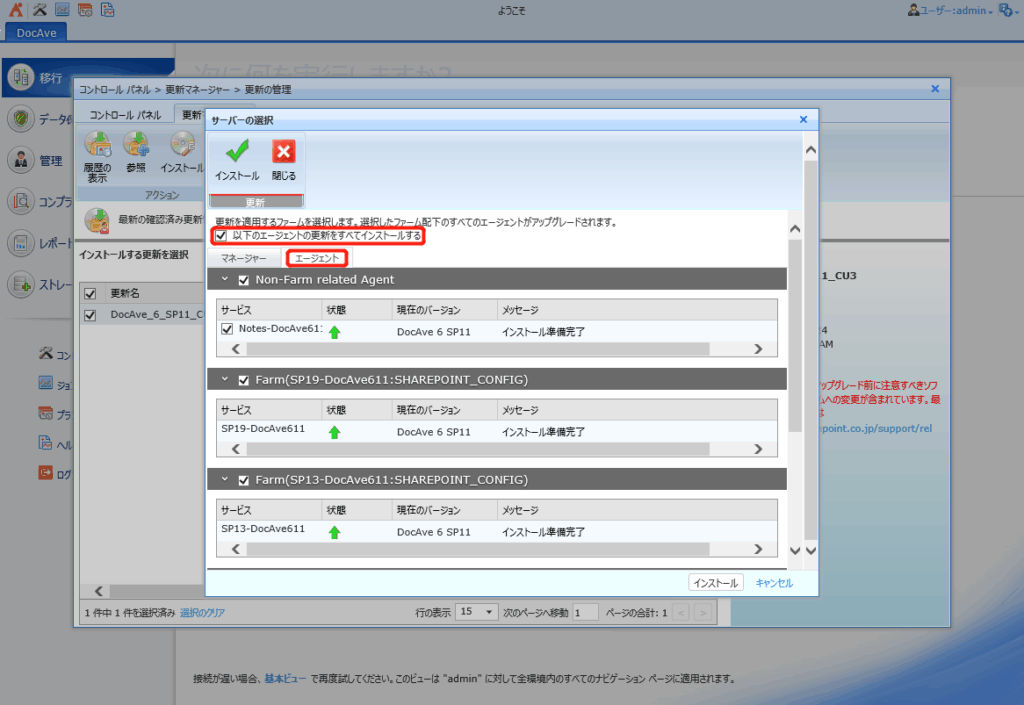Click the green arrow status for SP19-DocAve611
The height and width of the screenshot is (705, 1024).
tap(334, 432)
